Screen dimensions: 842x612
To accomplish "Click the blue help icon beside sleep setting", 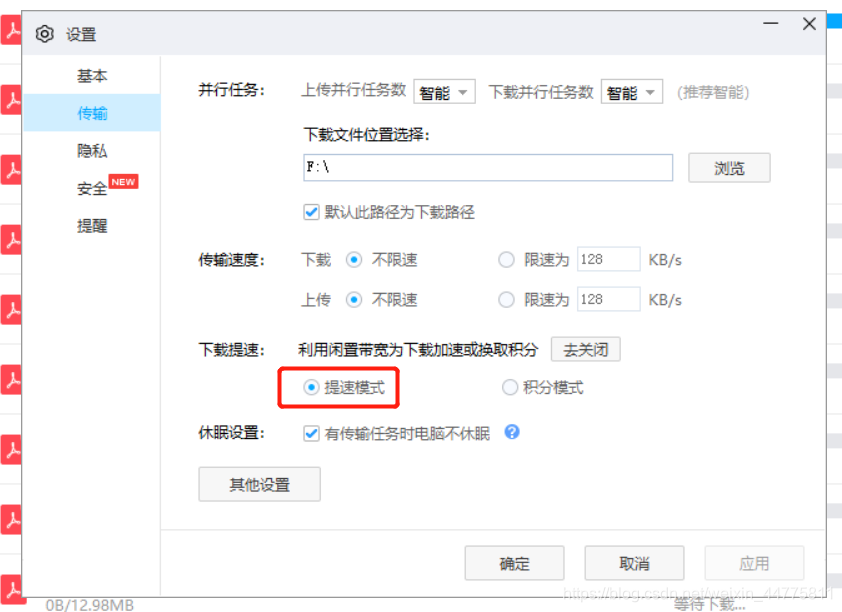I will point(512,432).
